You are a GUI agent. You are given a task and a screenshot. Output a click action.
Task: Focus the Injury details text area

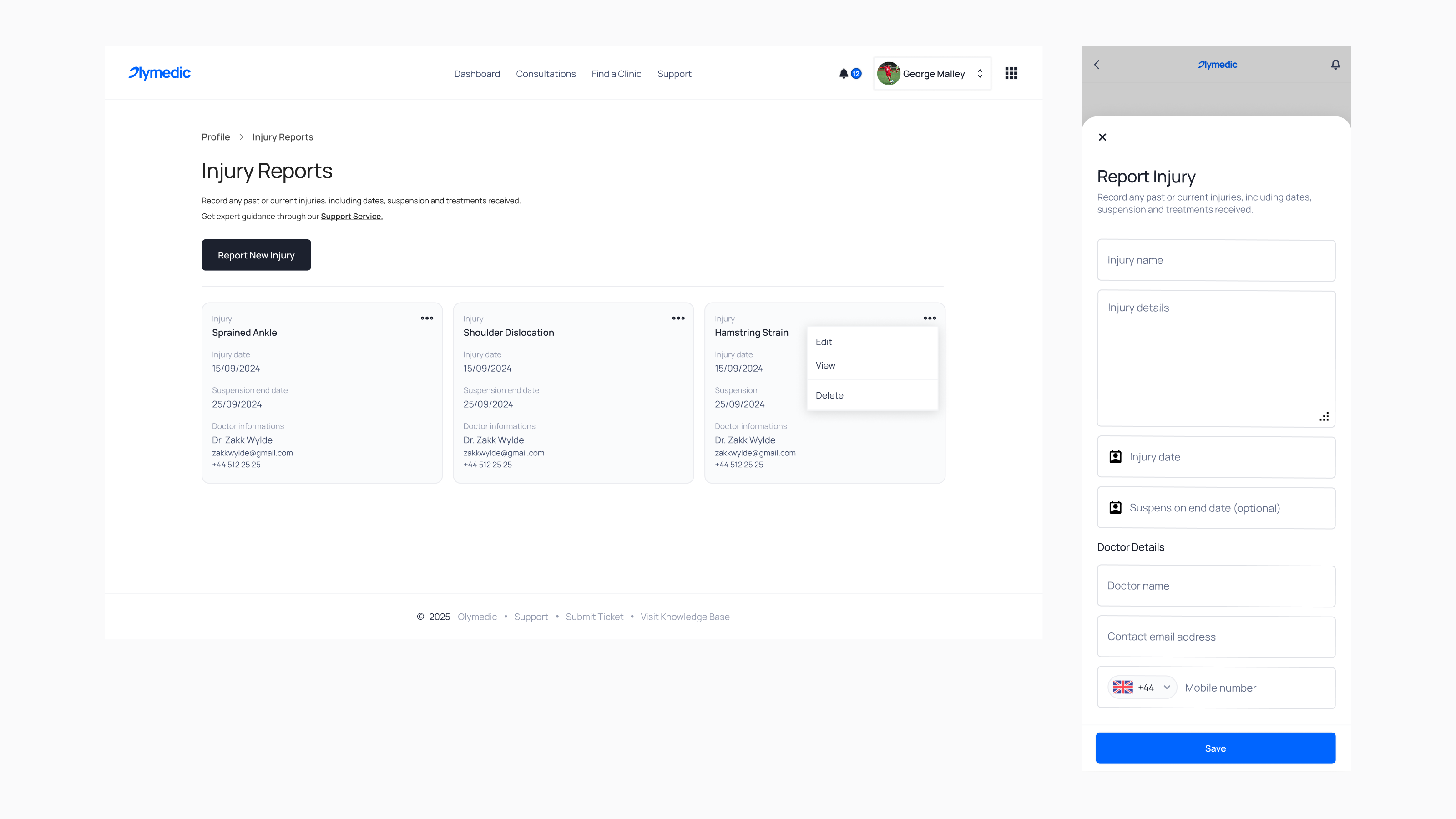coord(1216,359)
